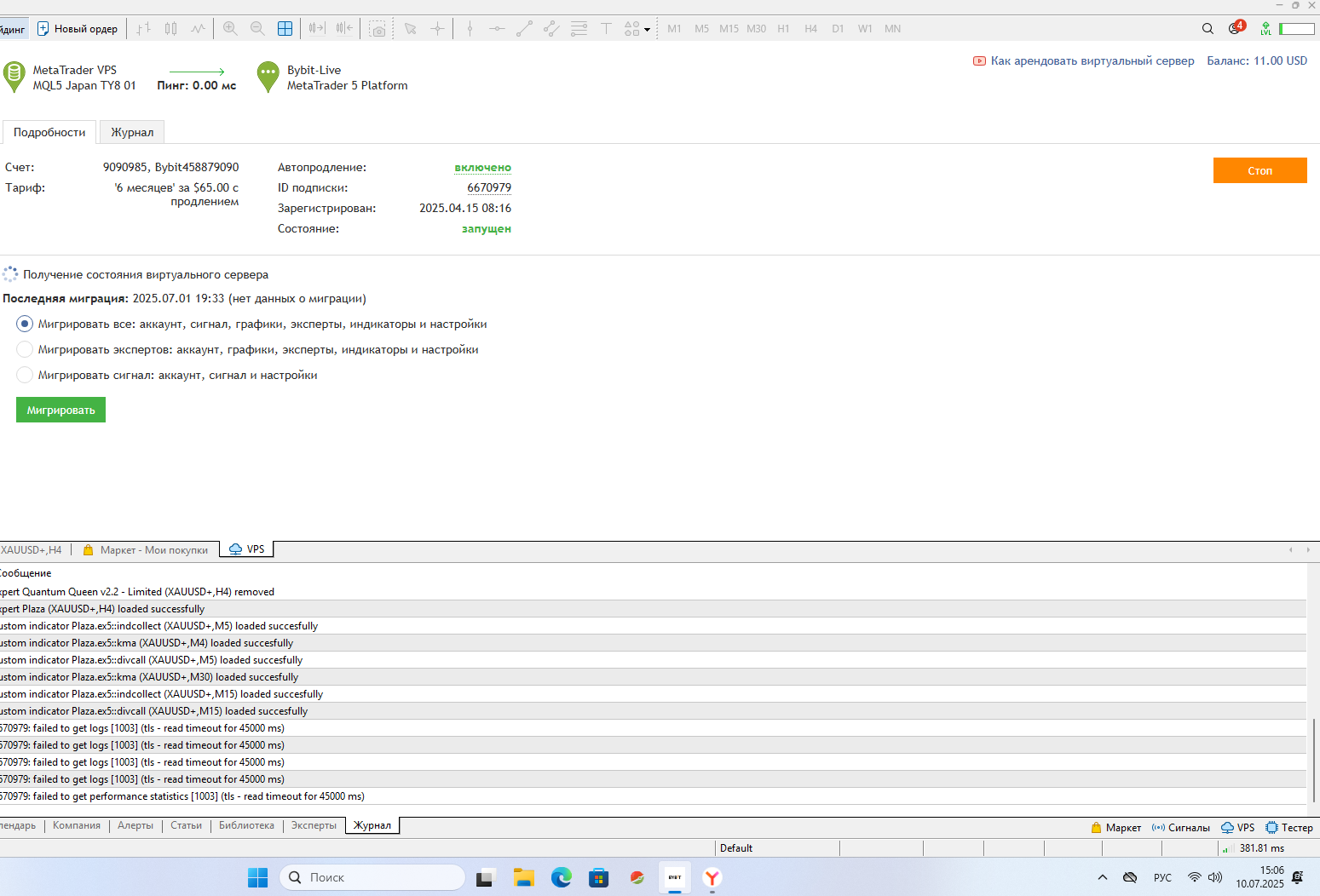The height and width of the screenshot is (896, 1320).
Task: Switch to the XAUUSD,H4 chart tab
Action: [x=32, y=550]
